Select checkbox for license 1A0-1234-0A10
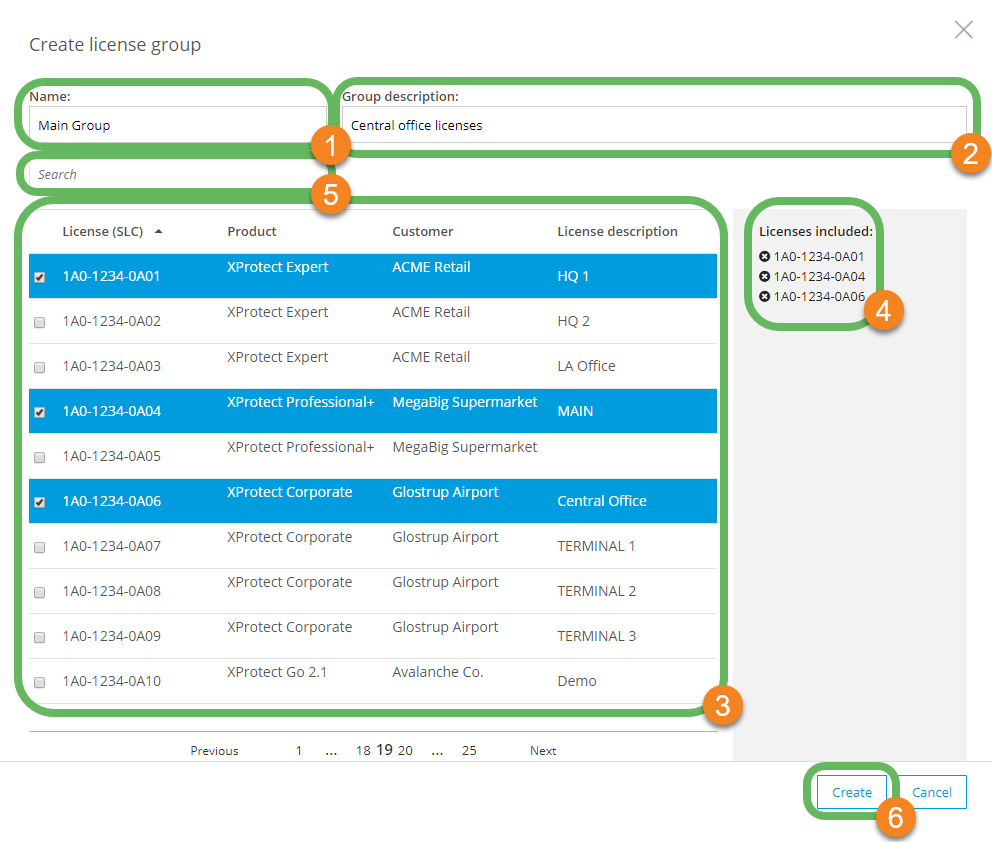This screenshot has width=992, height=842. tap(40, 683)
